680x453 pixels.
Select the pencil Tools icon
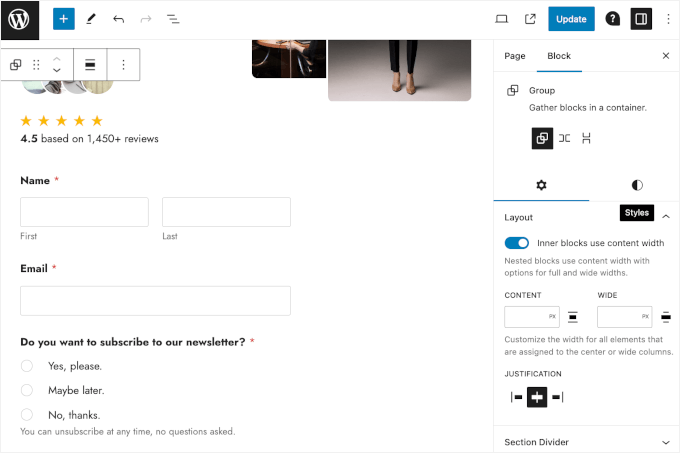click(x=91, y=19)
